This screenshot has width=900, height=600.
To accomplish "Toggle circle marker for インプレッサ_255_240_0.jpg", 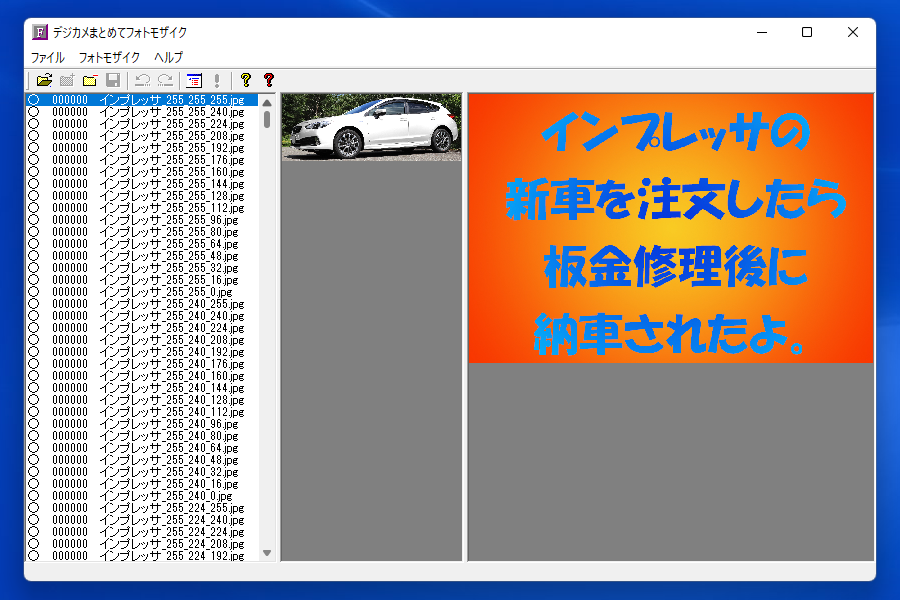I will point(34,496).
